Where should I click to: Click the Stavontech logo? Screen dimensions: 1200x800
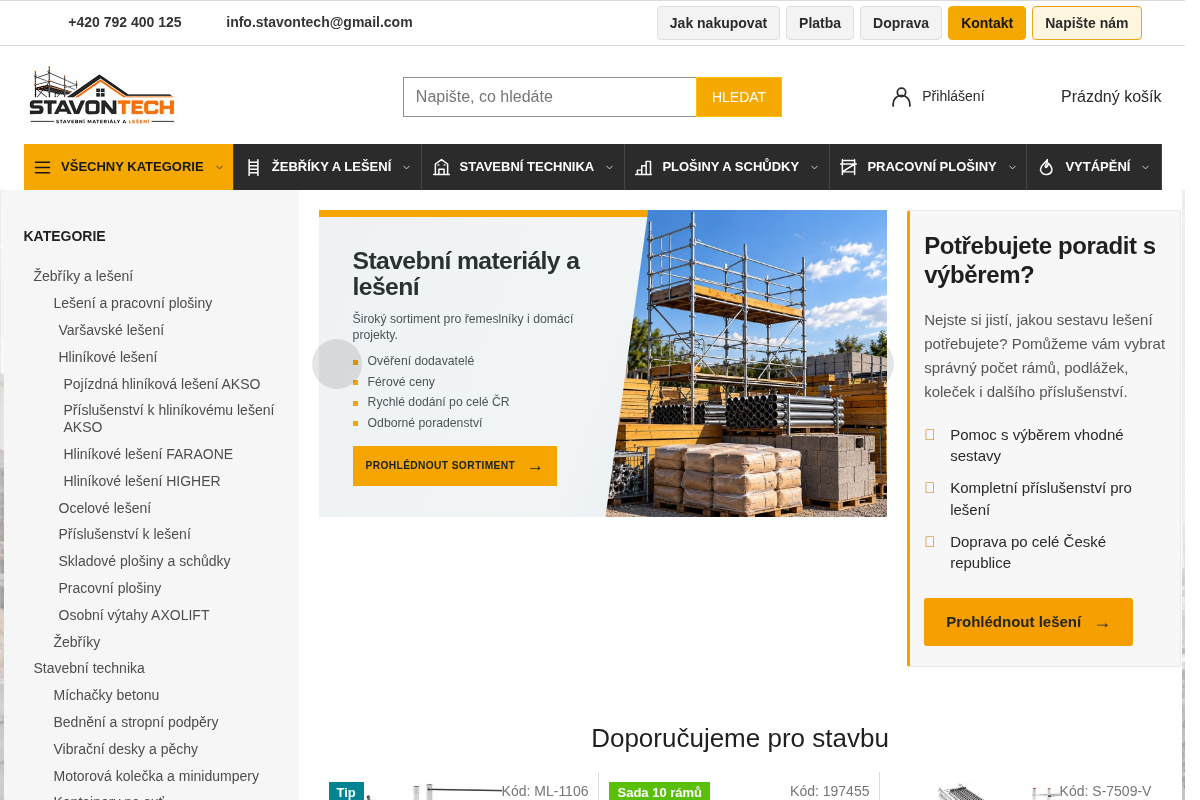(x=102, y=96)
